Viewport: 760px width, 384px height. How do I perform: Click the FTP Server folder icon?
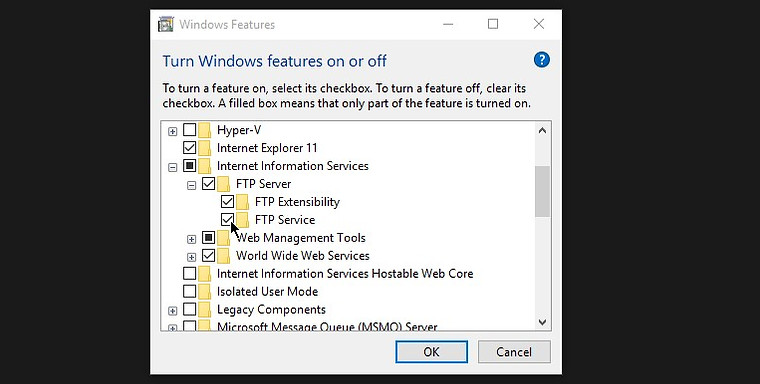click(x=223, y=184)
